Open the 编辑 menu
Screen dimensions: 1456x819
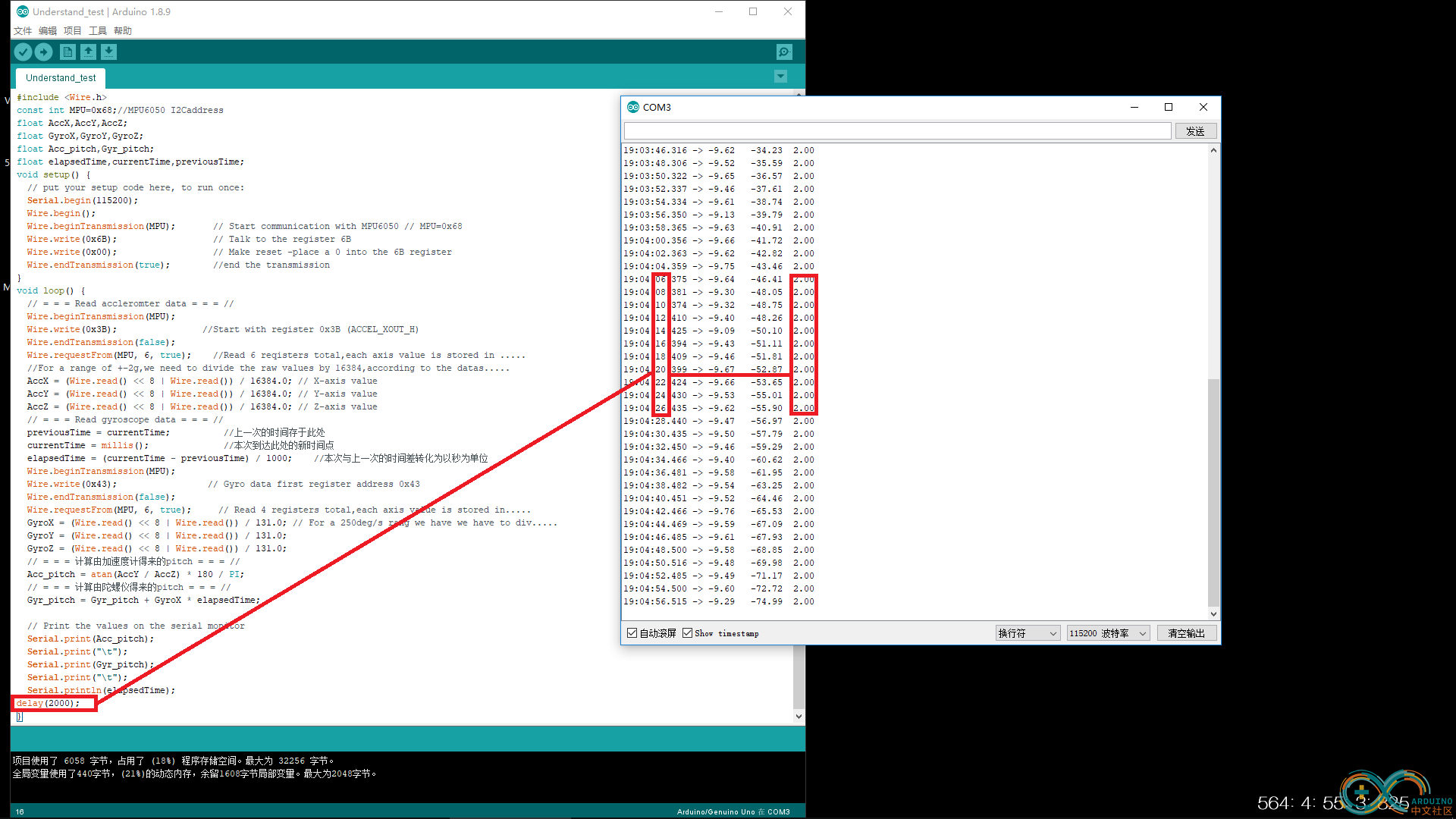48,31
